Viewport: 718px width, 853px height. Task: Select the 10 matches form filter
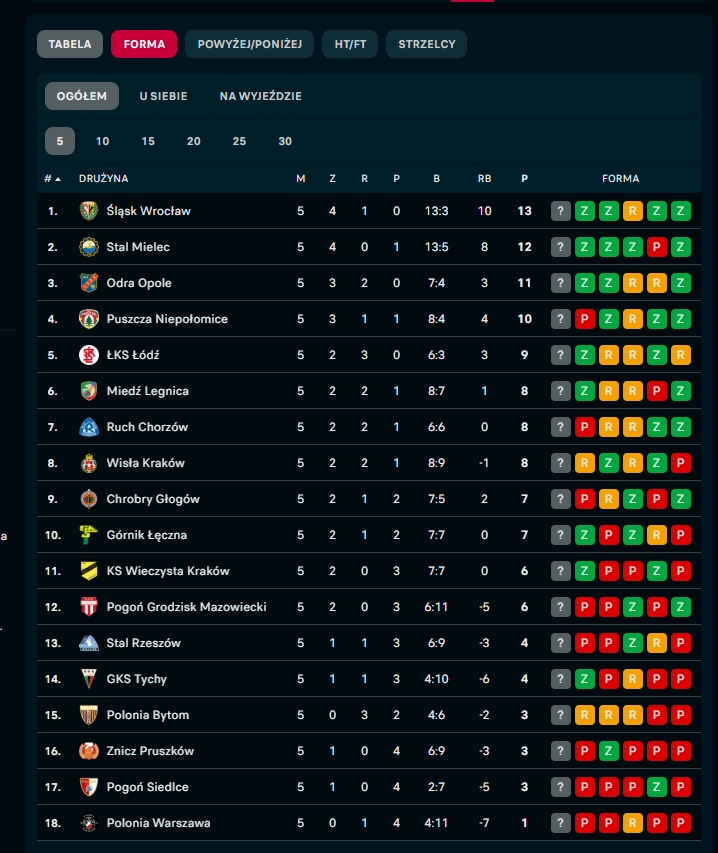[103, 141]
